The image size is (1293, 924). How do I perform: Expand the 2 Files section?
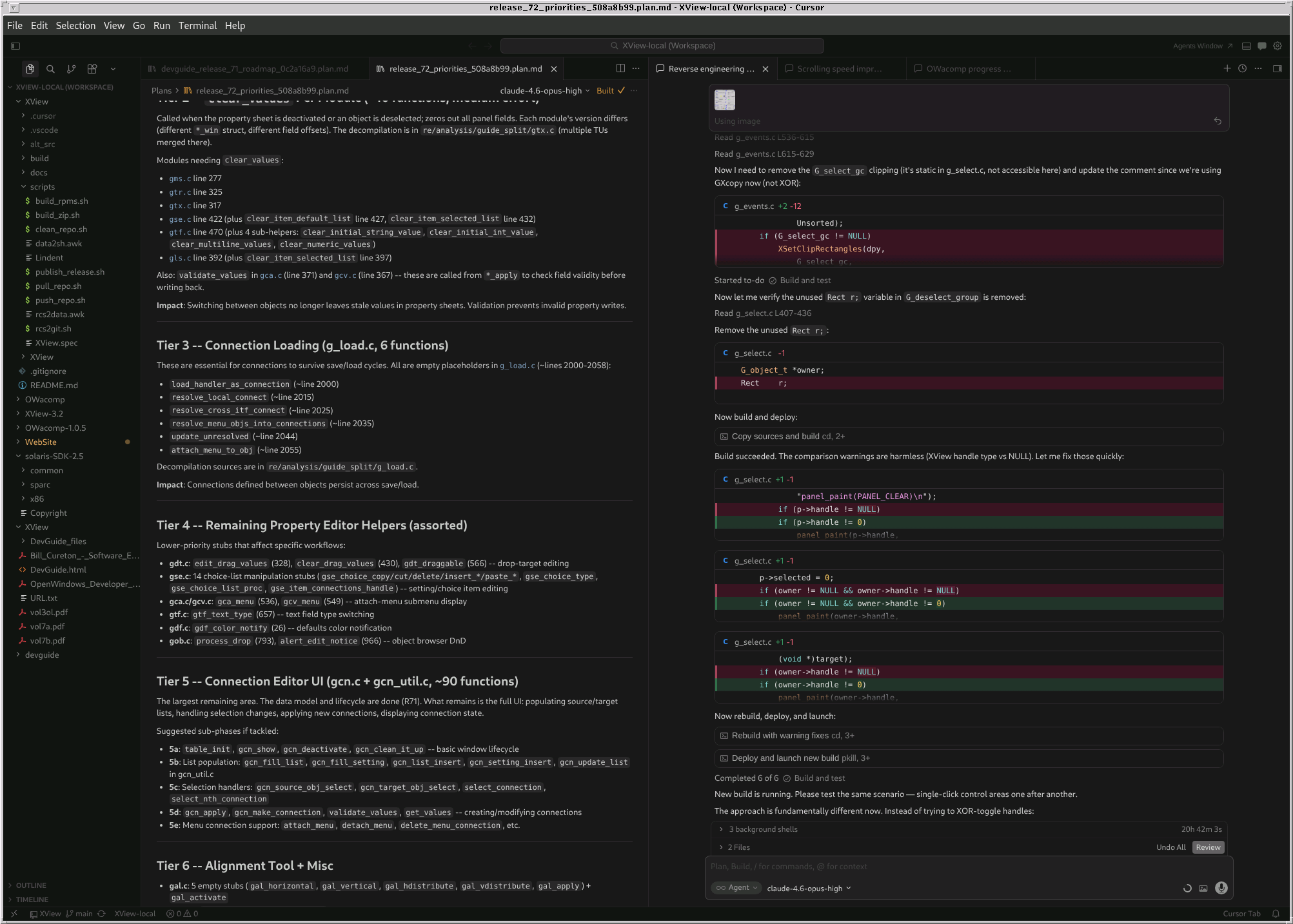tap(738, 847)
